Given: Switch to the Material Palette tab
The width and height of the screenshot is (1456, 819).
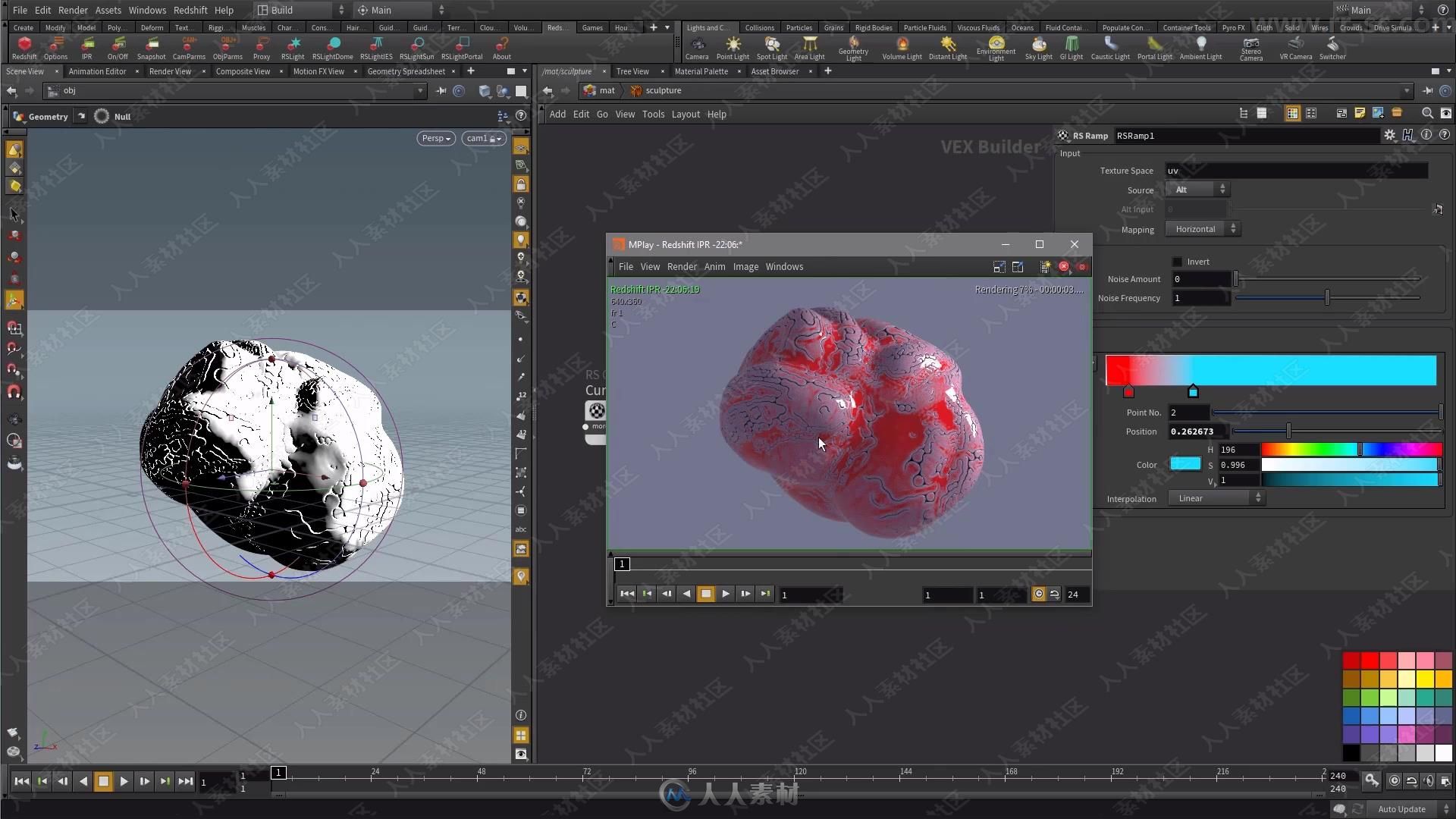Looking at the screenshot, I should click(x=701, y=71).
